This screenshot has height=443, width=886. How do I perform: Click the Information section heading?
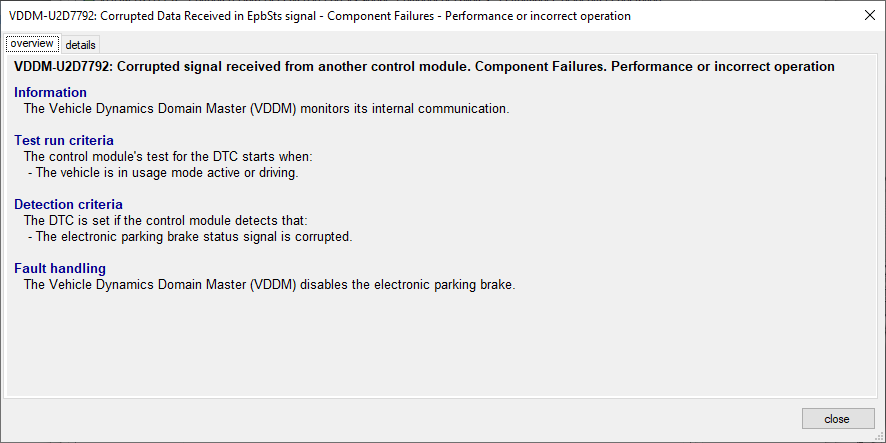point(50,93)
